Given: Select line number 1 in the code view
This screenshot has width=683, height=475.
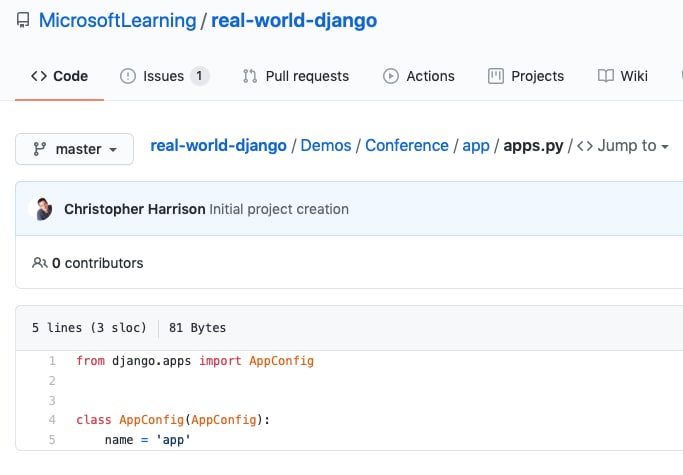Looking at the screenshot, I should (52, 361).
